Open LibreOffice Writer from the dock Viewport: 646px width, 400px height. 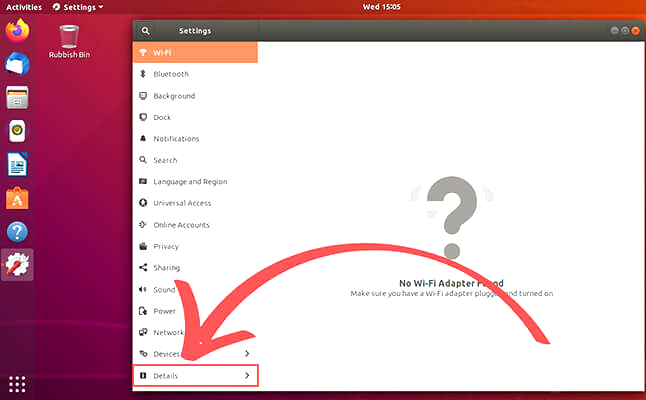(17, 164)
